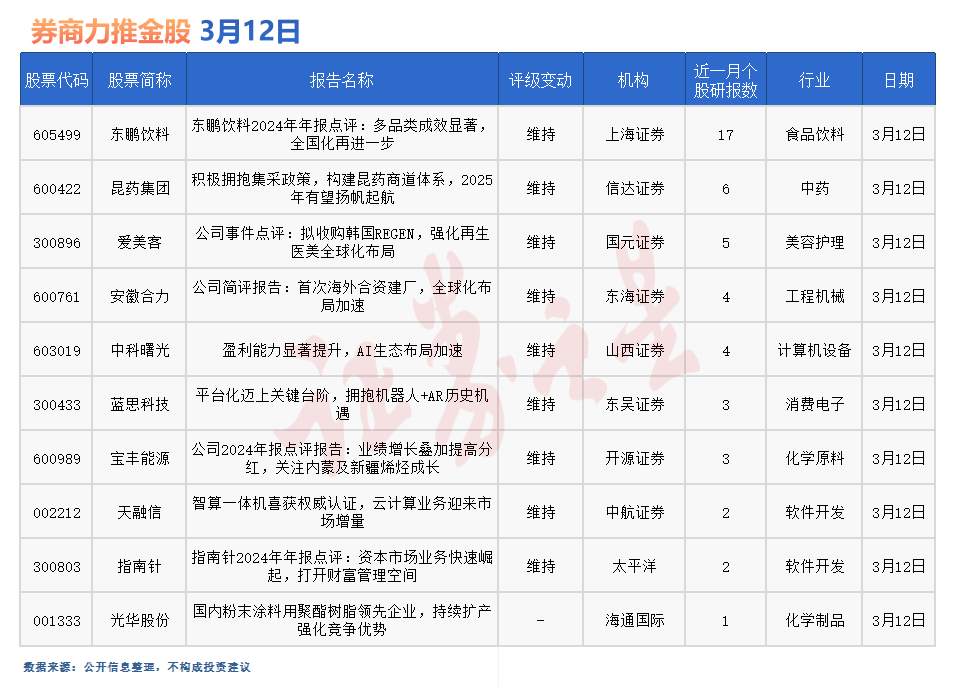The height and width of the screenshot is (691, 967).
Task: Click the 券商力推金股 page title
Action: pos(110,31)
